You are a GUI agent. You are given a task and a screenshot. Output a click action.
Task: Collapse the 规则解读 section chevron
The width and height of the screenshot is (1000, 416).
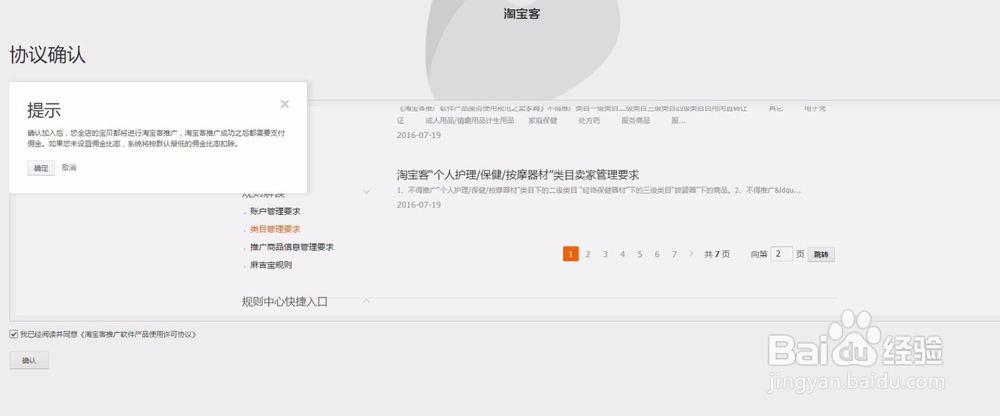[x=367, y=191]
